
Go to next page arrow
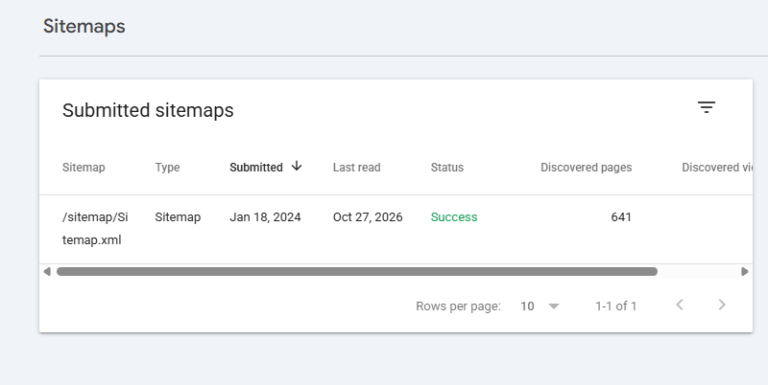point(721,305)
